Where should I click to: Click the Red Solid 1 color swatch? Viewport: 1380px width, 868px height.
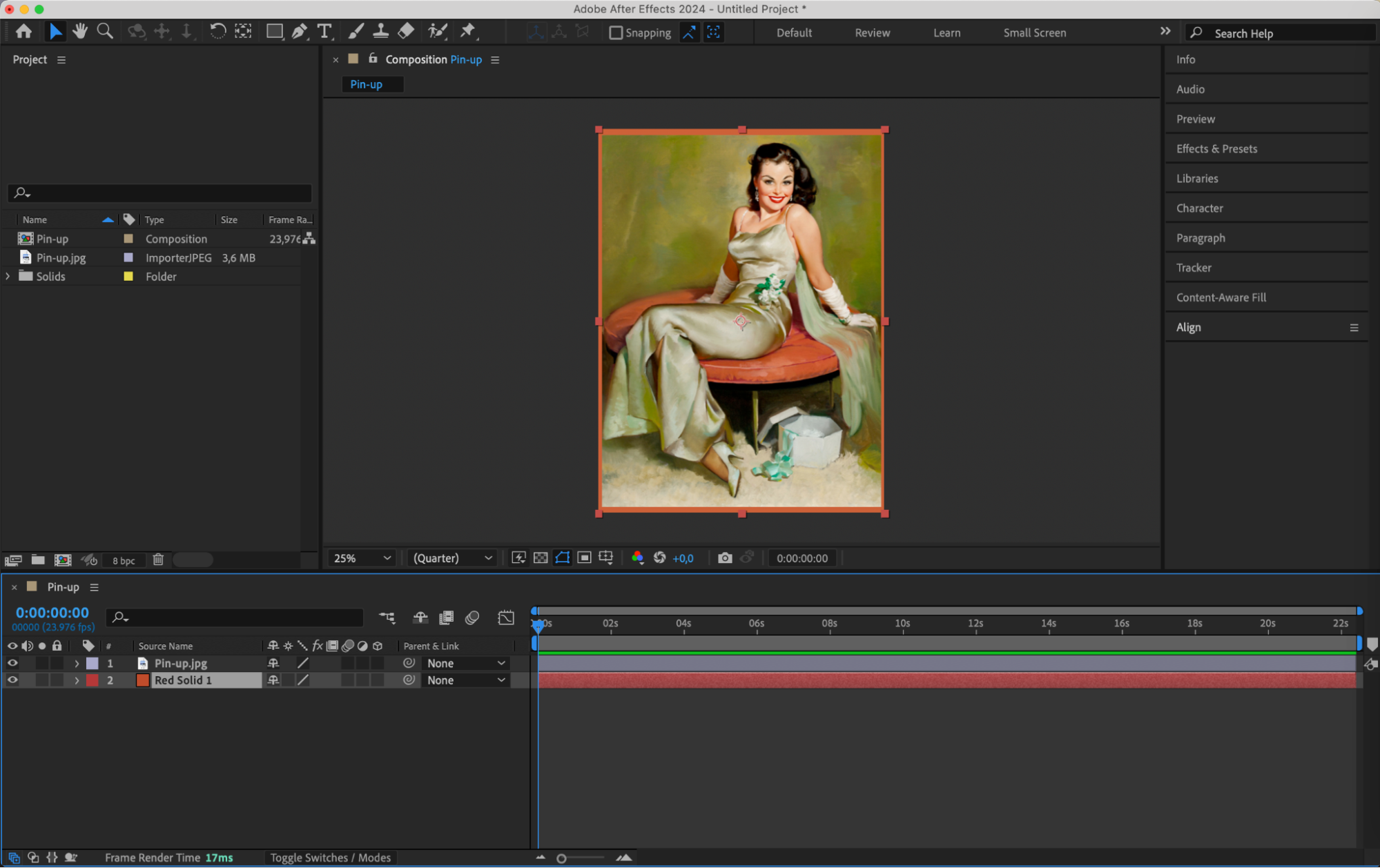(143, 680)
